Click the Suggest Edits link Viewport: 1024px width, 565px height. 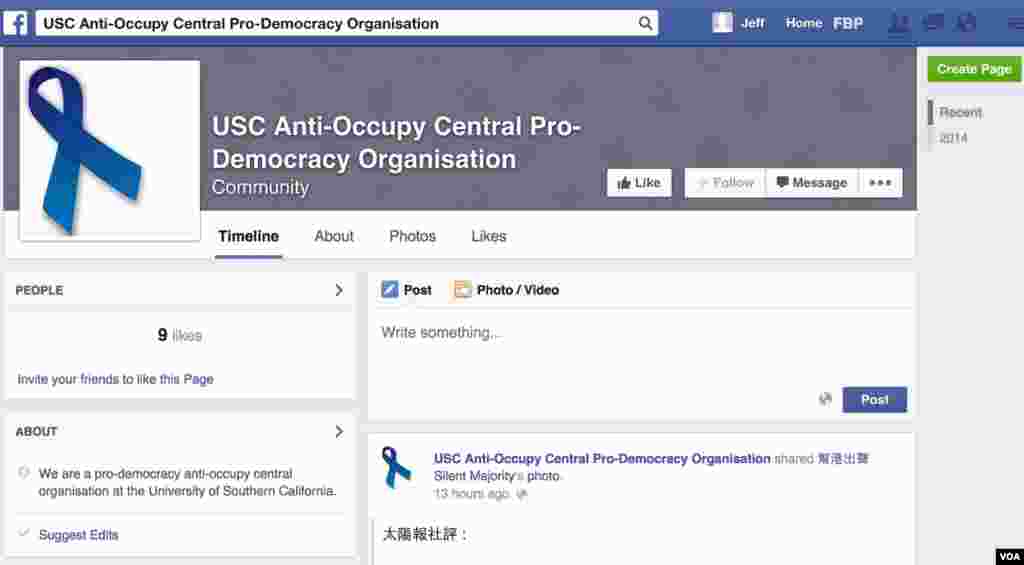click(x=78, y=535)
